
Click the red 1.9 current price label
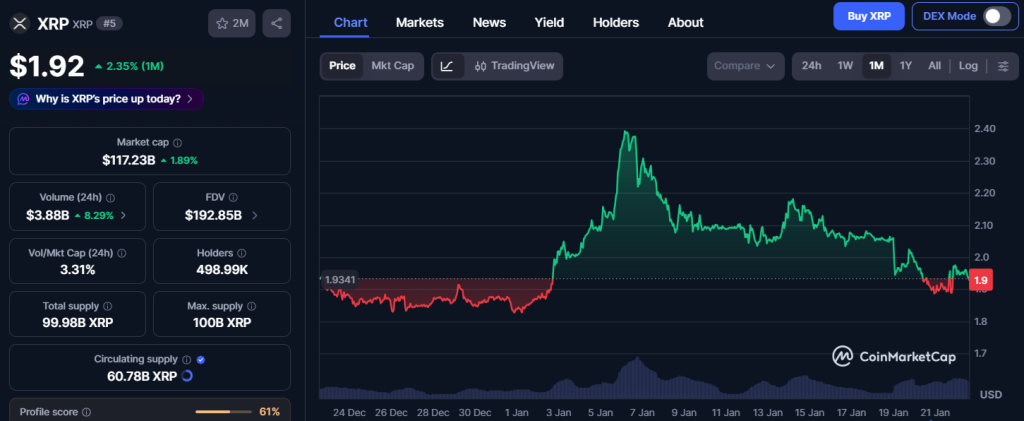pos(982,279)
